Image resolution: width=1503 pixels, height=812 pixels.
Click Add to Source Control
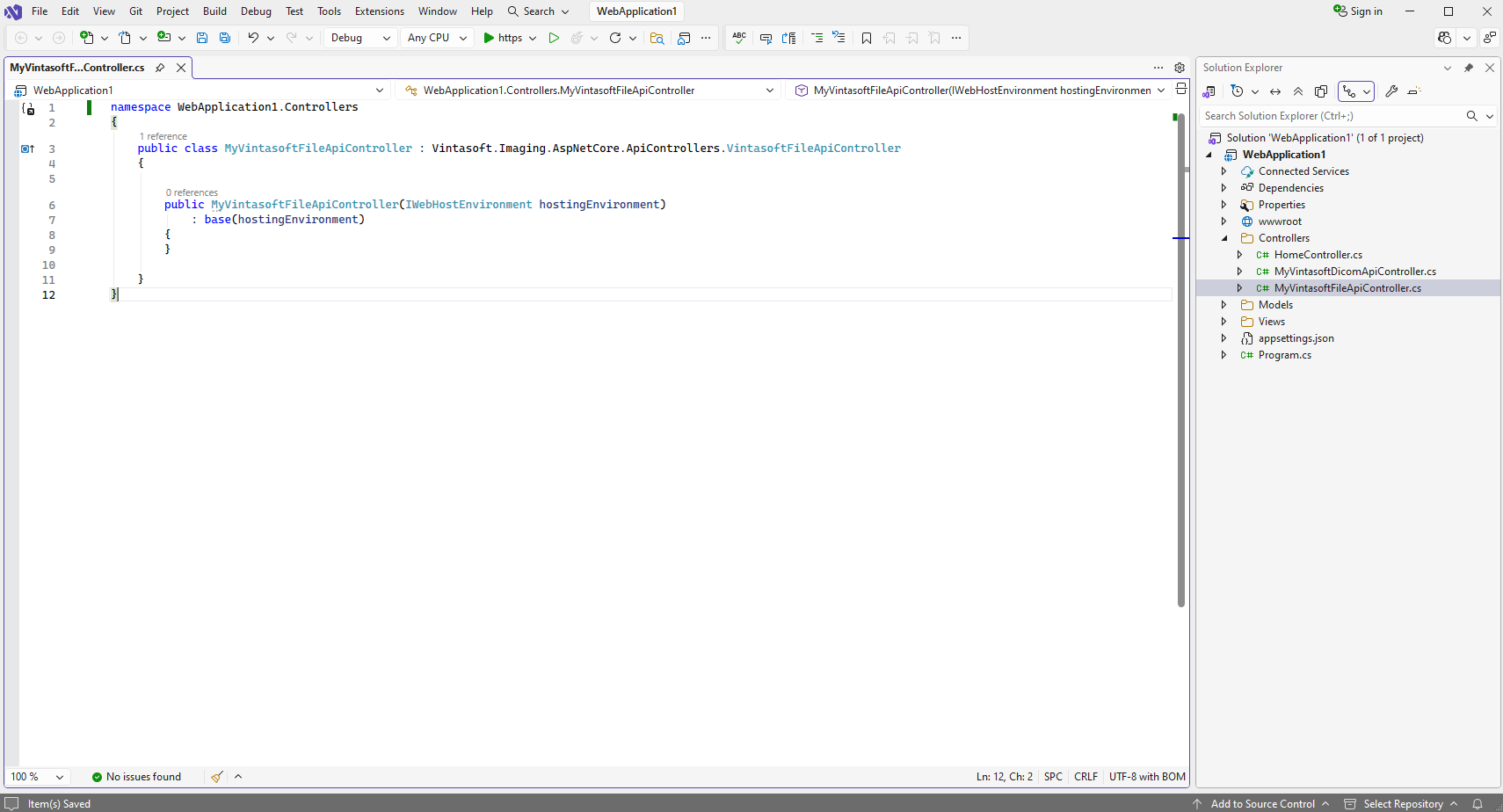click(1262, 804)
